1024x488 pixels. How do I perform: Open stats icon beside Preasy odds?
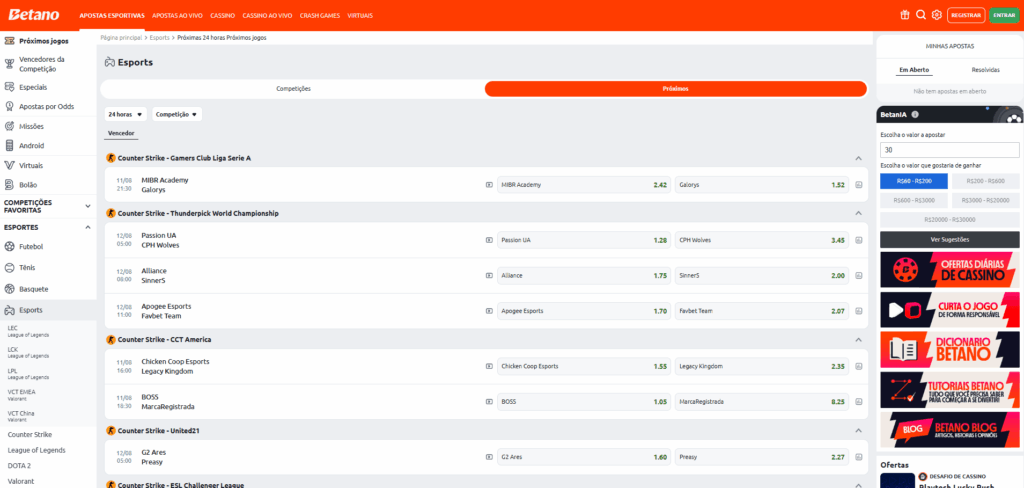(x=859, y=457)
